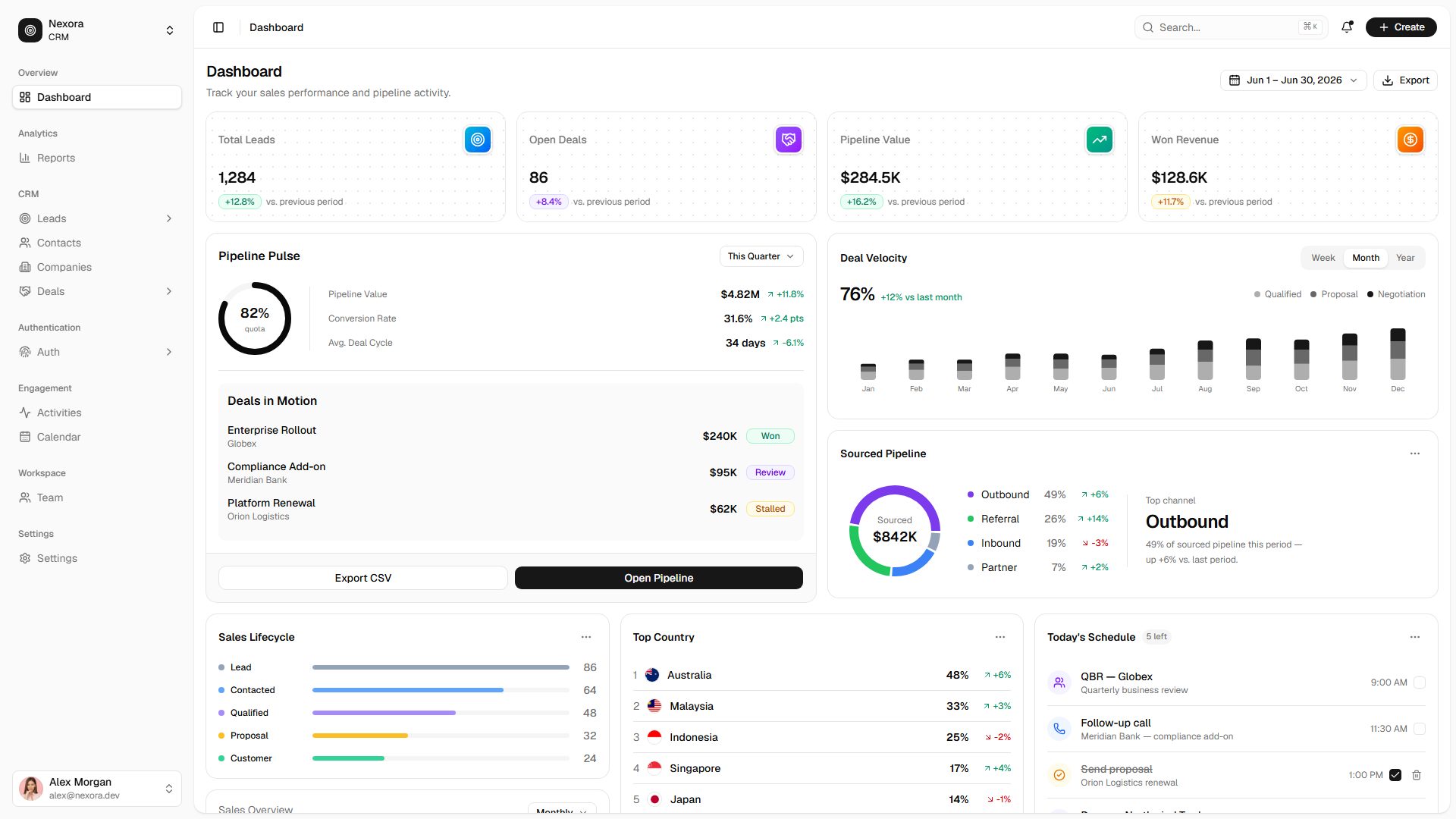Click the Proposal progress bar
The height and width of the screenshot is (819, 1456).
pos(441,736)
